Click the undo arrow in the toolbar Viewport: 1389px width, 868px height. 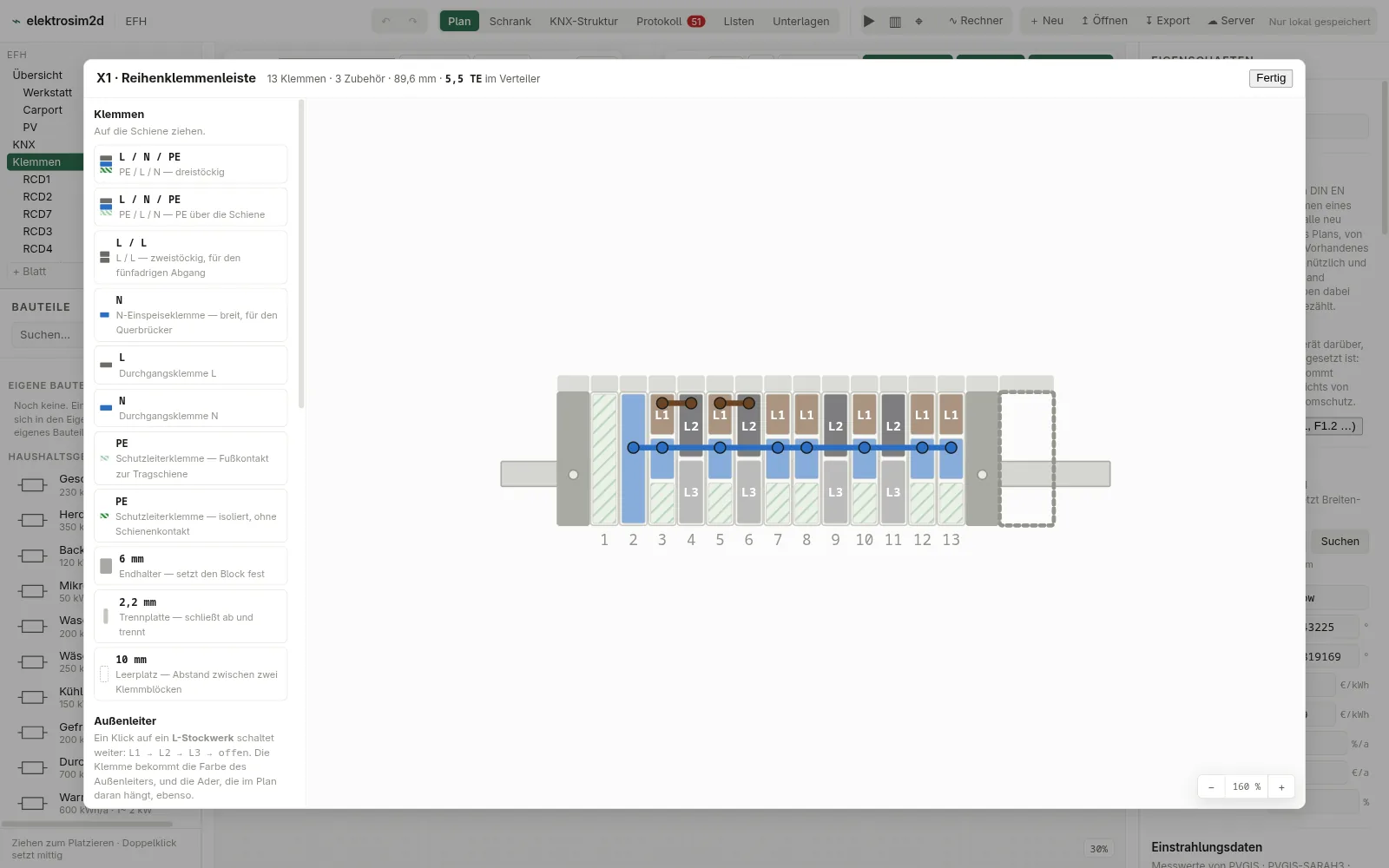[386, 21]
